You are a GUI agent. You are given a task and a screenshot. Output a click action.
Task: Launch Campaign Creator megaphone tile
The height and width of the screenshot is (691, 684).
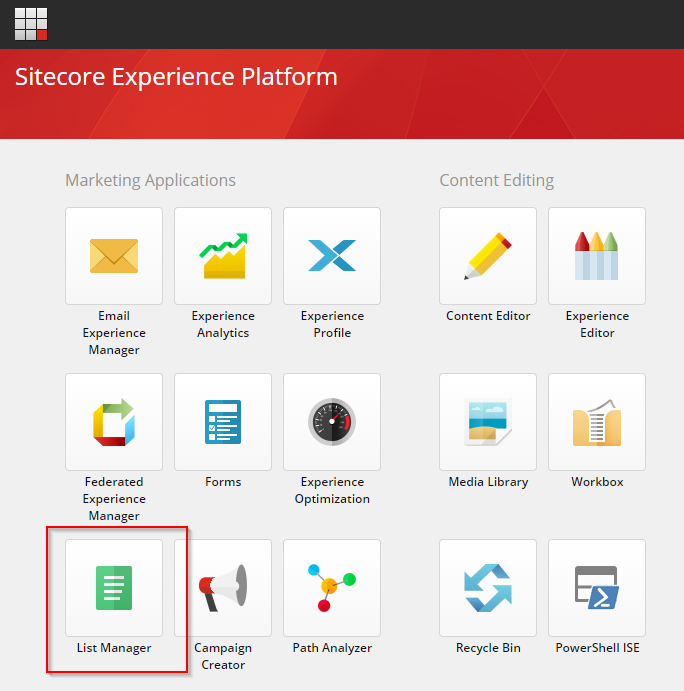tap(223, 588)
